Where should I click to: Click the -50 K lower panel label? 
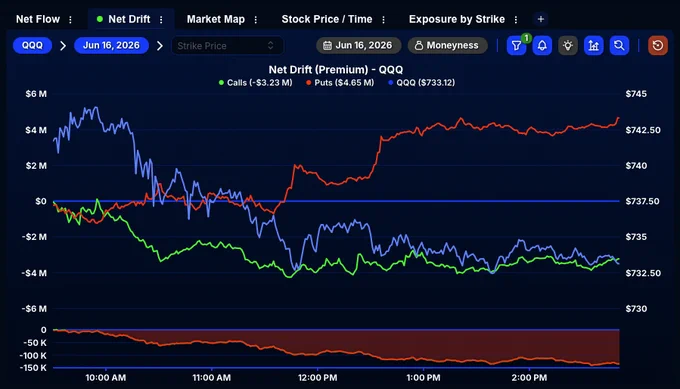(x=35, y=343)
